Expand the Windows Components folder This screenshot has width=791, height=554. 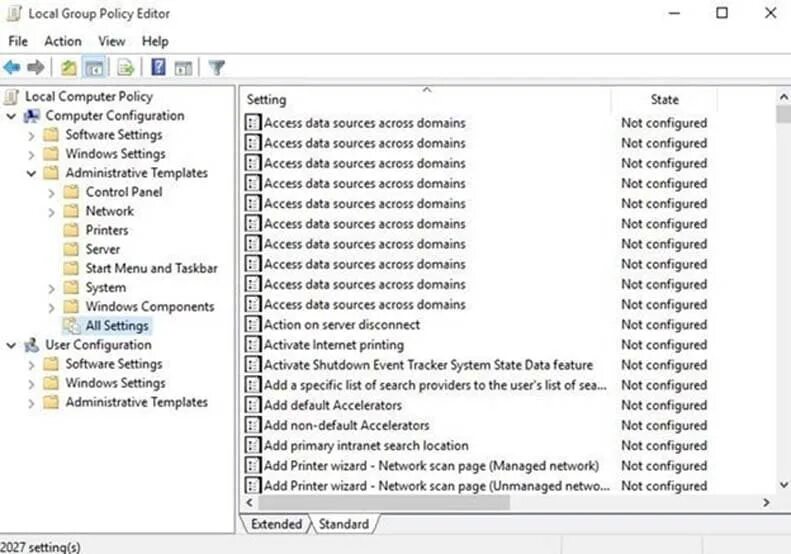click(x=51, y=307)
